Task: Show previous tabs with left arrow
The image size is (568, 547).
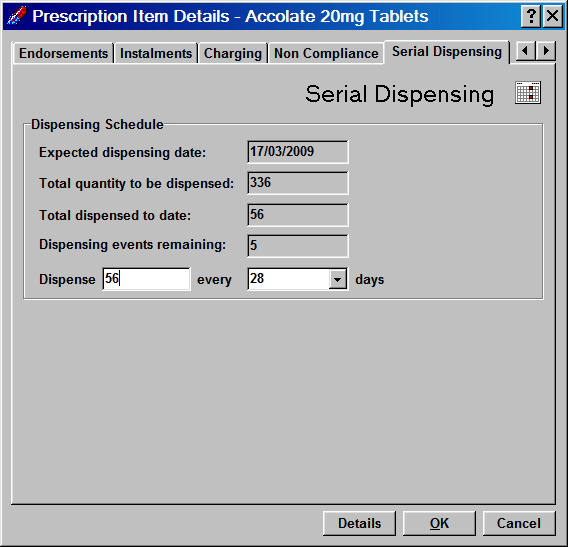Action: point(525,51)
